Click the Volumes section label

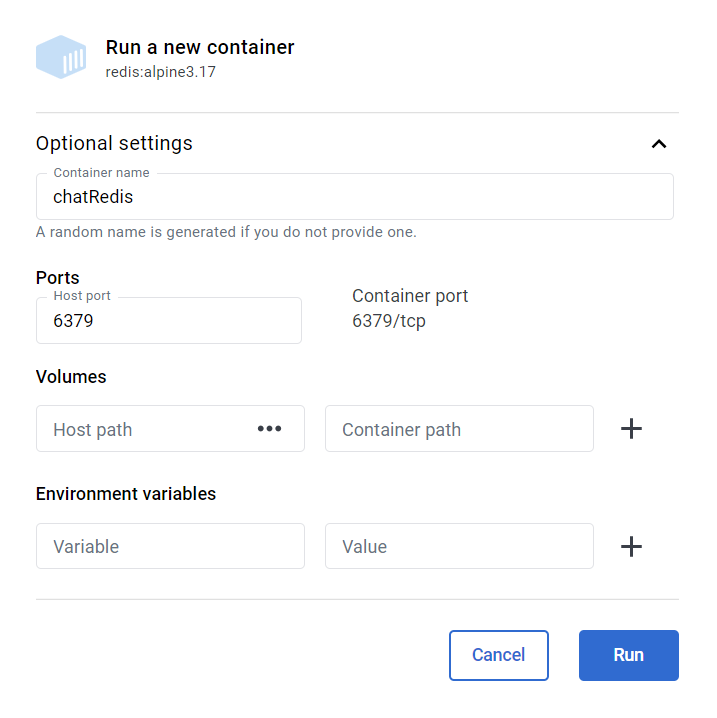(71, 377)
